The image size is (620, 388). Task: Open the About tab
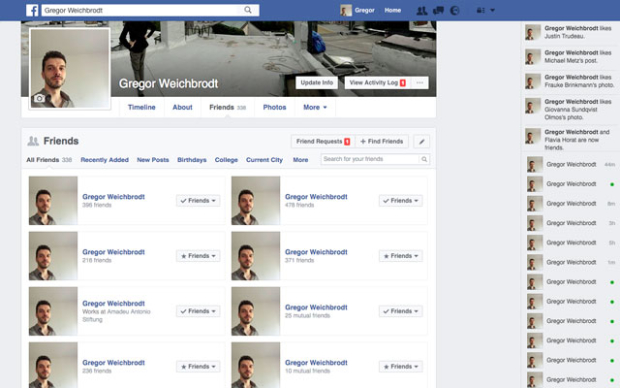(182, 108)
